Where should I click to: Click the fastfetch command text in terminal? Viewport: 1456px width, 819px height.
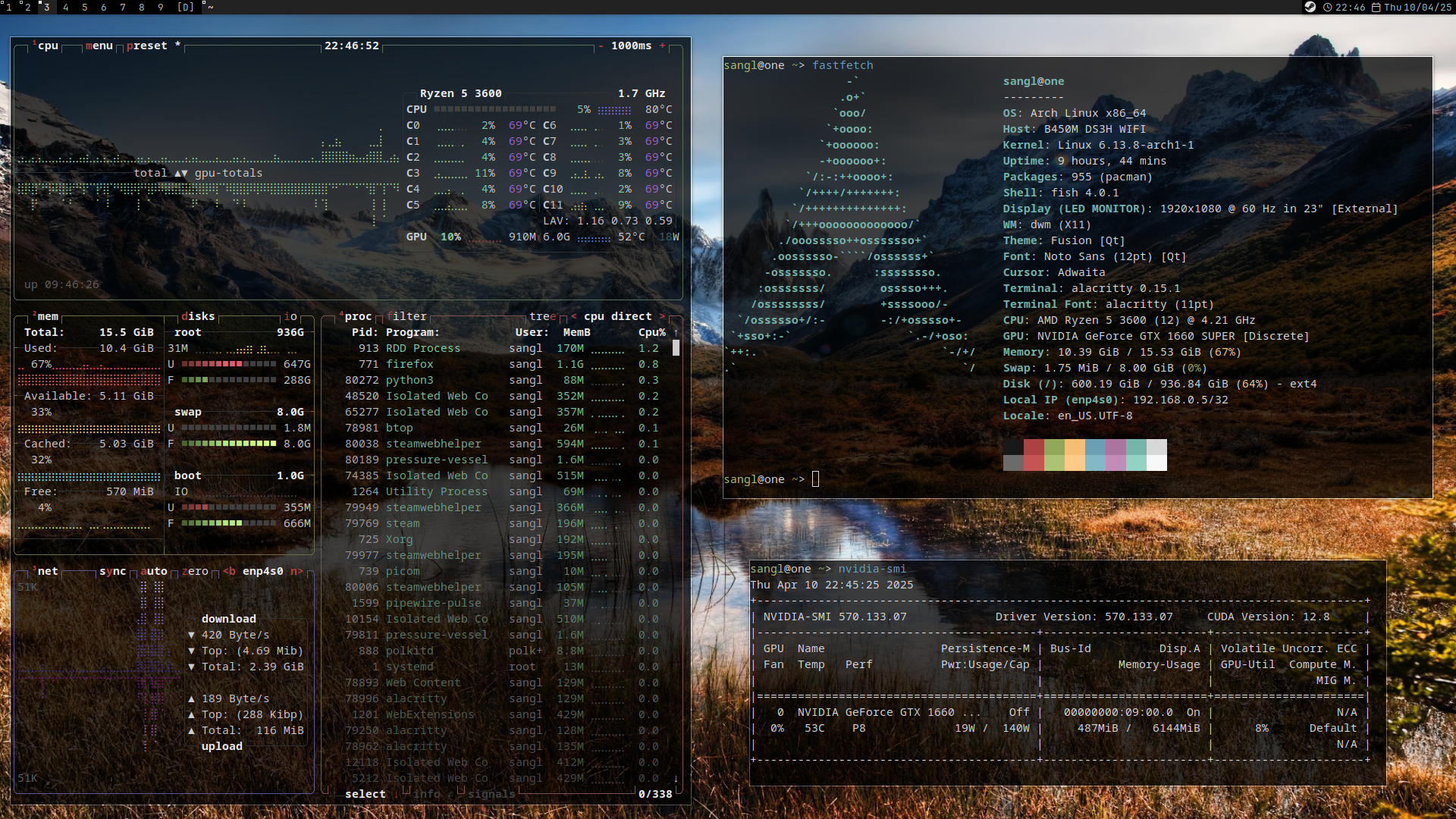pos(843,65)
